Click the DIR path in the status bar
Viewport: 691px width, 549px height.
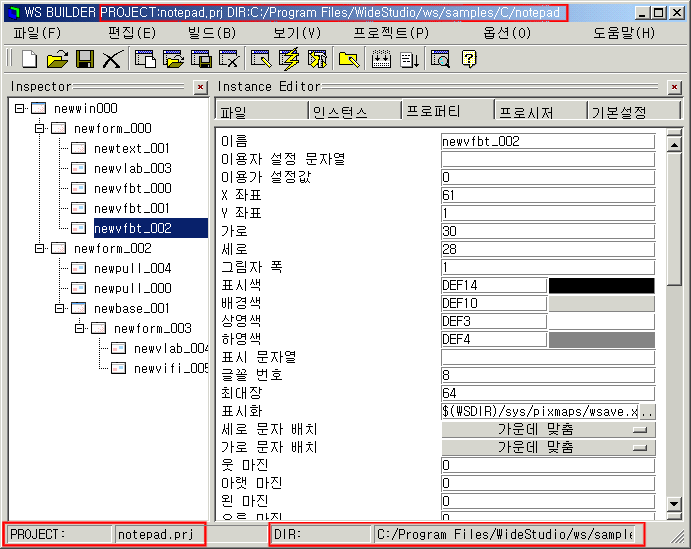505,534
